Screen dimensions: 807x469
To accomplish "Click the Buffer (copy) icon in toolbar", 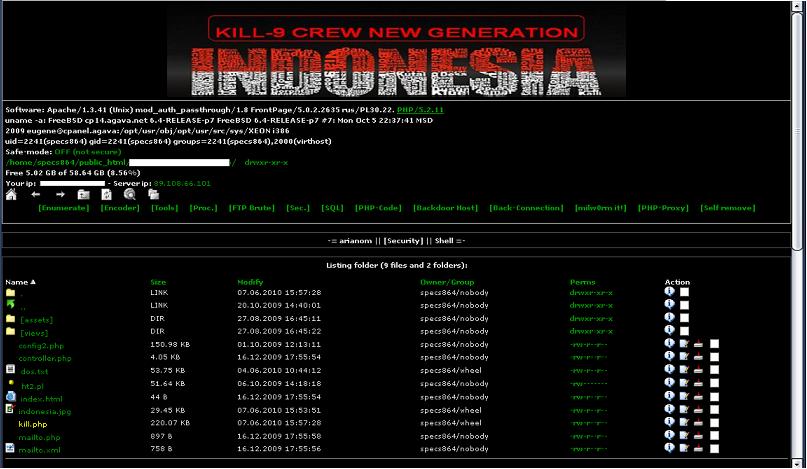I will click(153, 195).
